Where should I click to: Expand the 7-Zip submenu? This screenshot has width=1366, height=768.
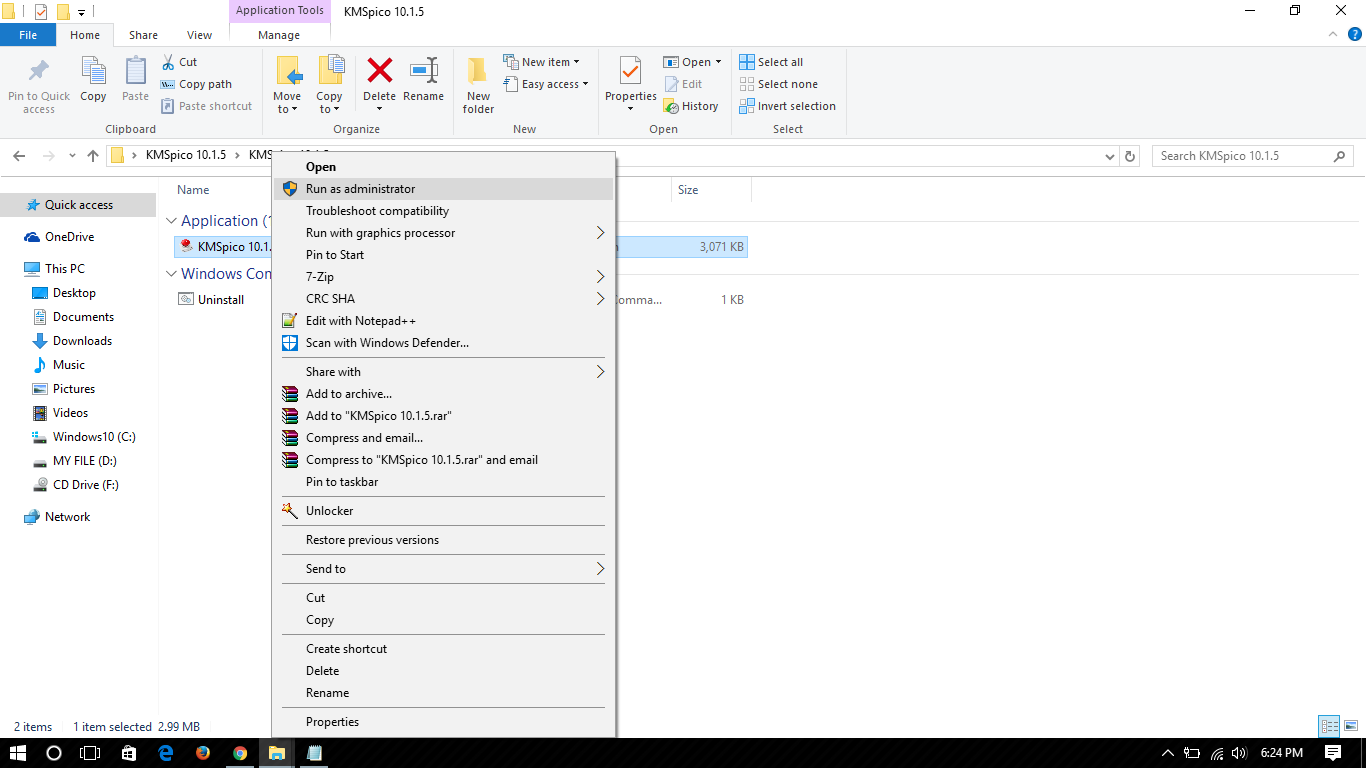[x=318, y=276]
